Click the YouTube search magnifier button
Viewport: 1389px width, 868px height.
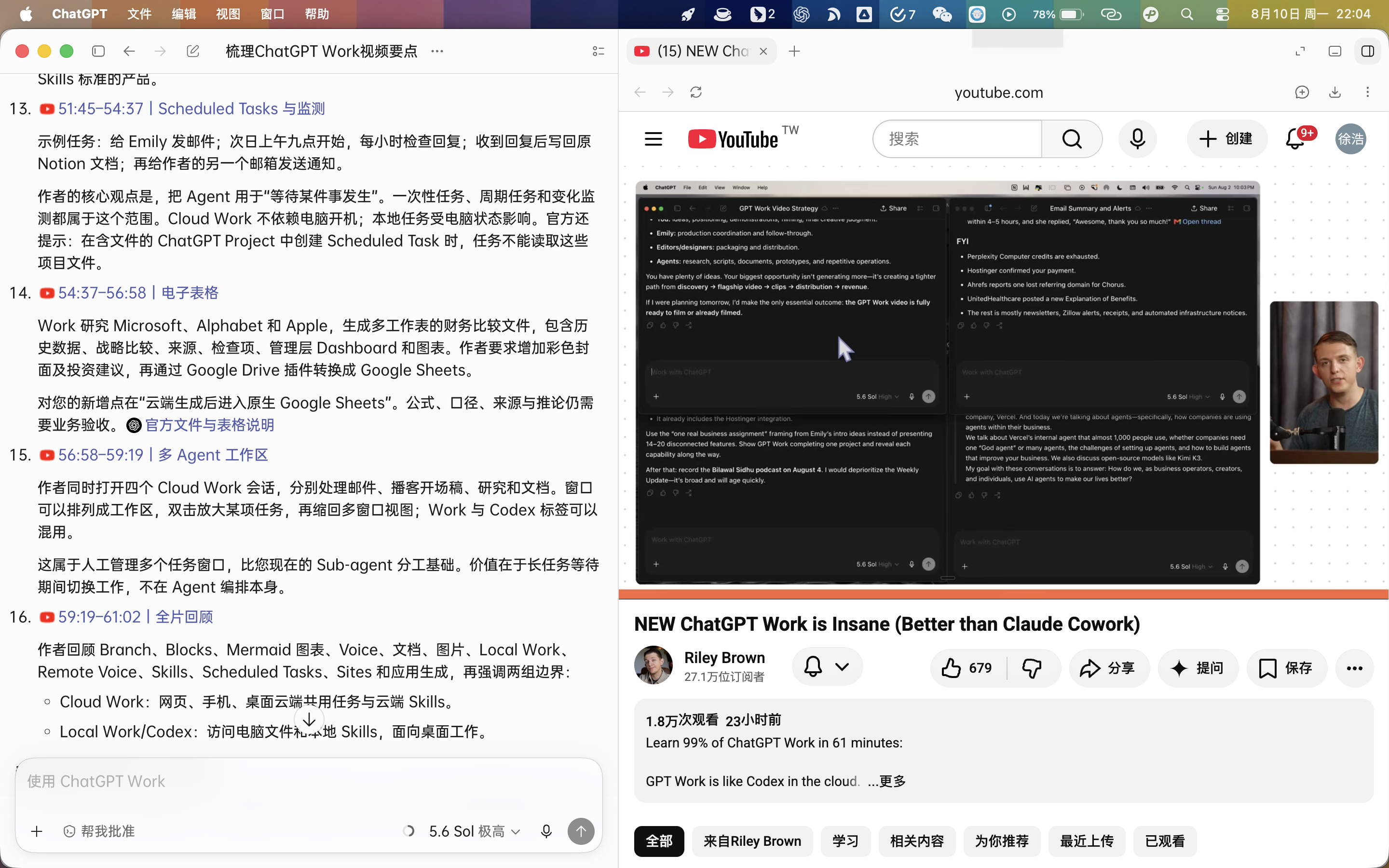1072,139
